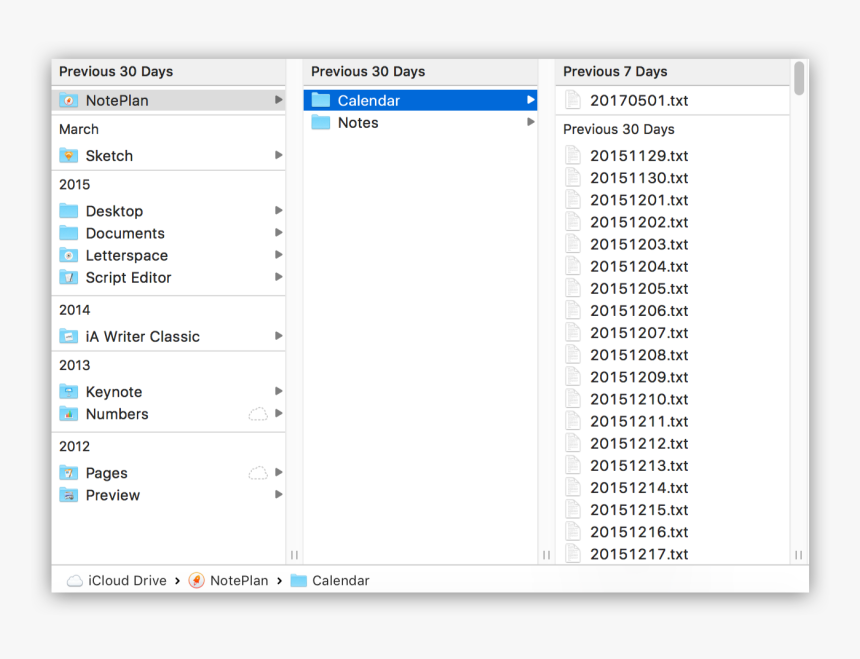Select the Pages app icon
Viewport: 860px width, 659px height.
click(x=69, y=472)
